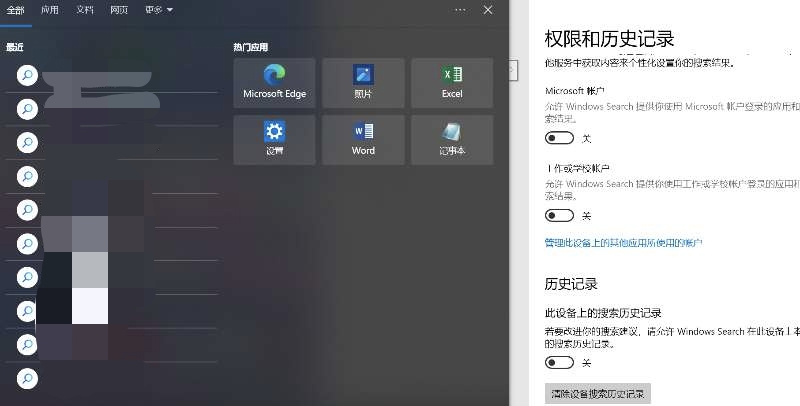
Task: Select the 网页 tab
Action: (119, 10)
